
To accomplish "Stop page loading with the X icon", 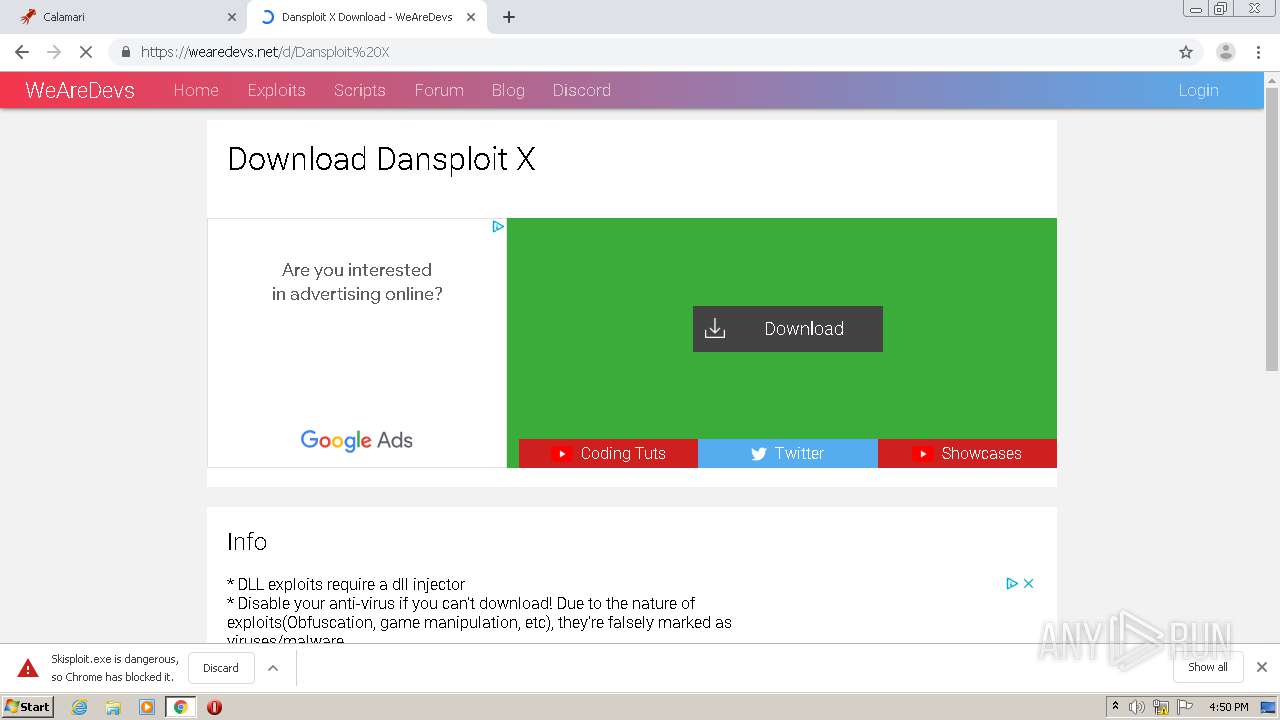I will coord(86,52).
